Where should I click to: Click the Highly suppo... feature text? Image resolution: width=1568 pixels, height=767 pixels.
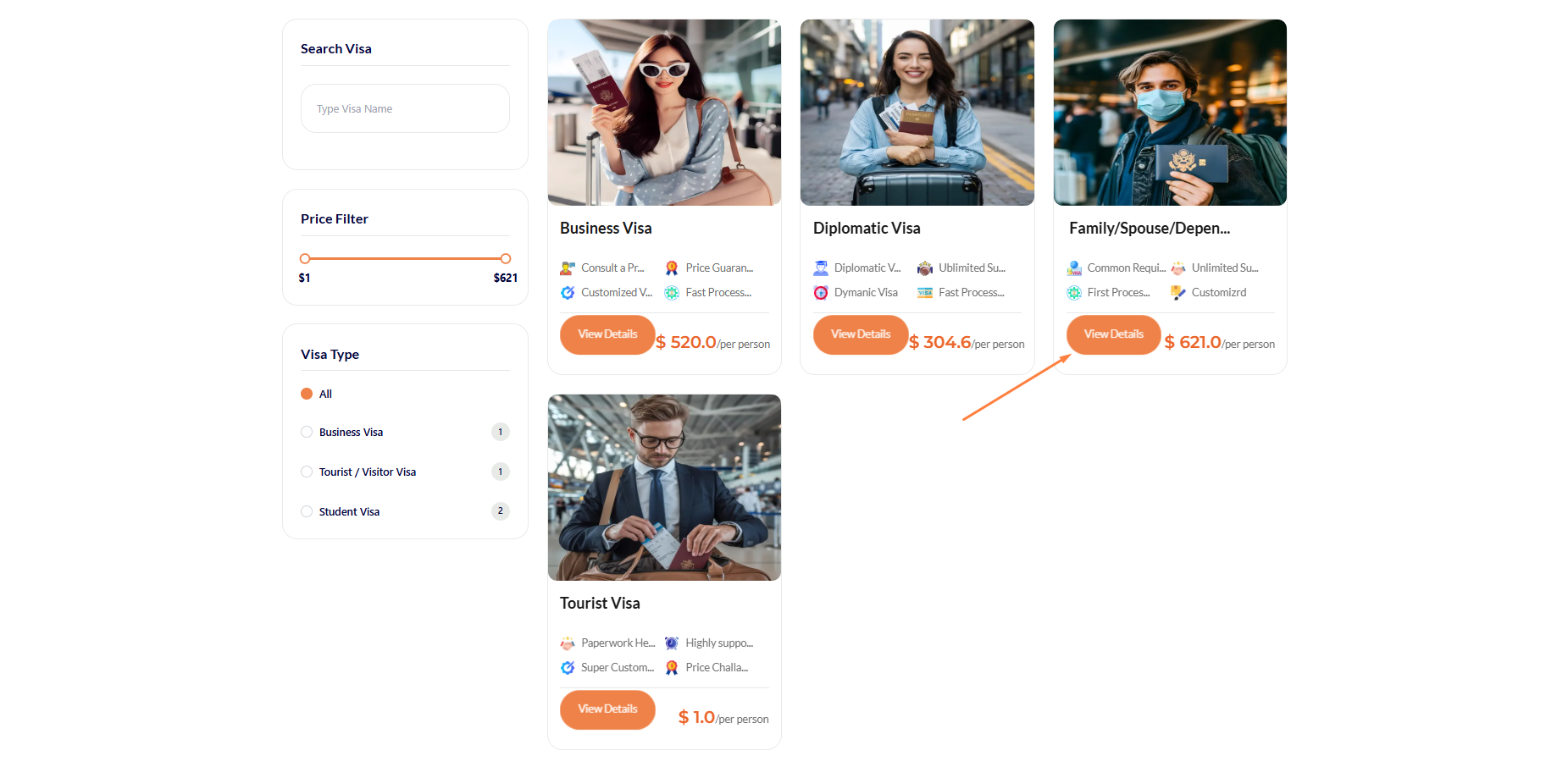719,643
